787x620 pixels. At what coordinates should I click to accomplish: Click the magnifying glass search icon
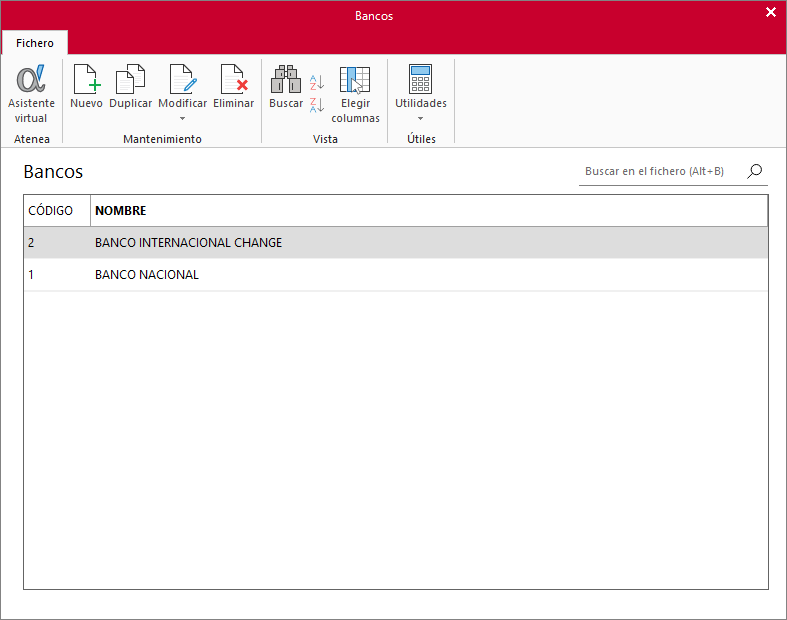[x=755, y=171]
